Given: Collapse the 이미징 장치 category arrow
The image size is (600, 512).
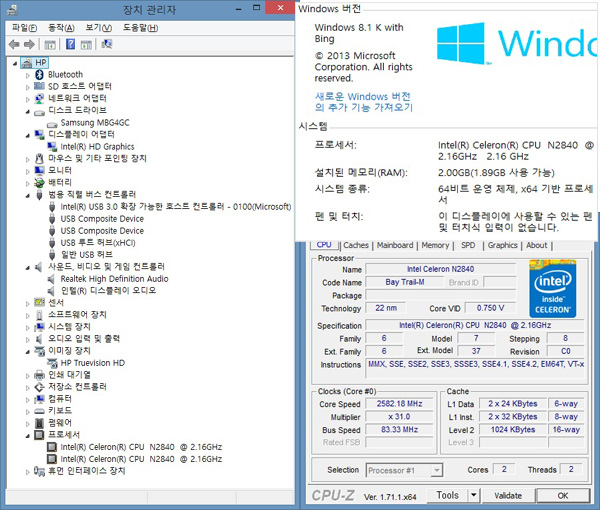Looking at the screenshot, I should click(x=28, y=352).
